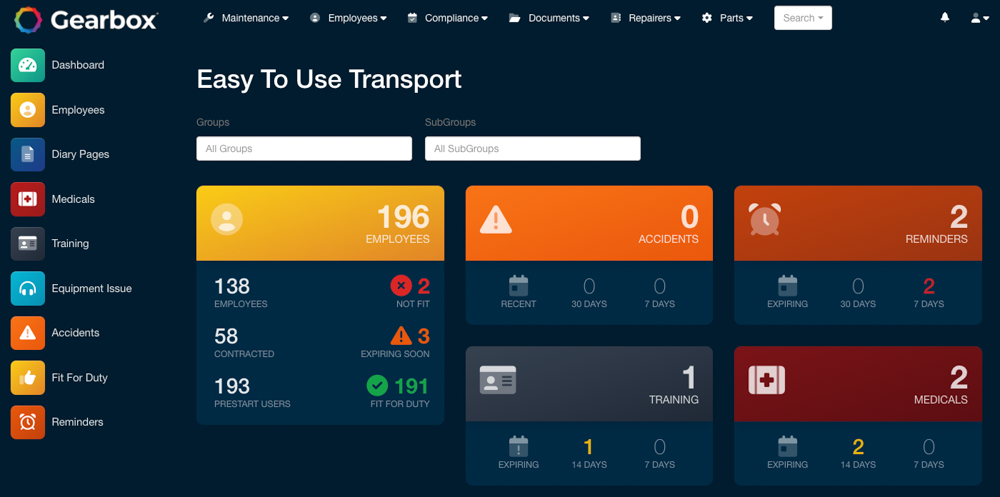Viewport: 1000px width, 497px height.
Task: Click the Gearbox logo
Action: click(x=86, y=20)
